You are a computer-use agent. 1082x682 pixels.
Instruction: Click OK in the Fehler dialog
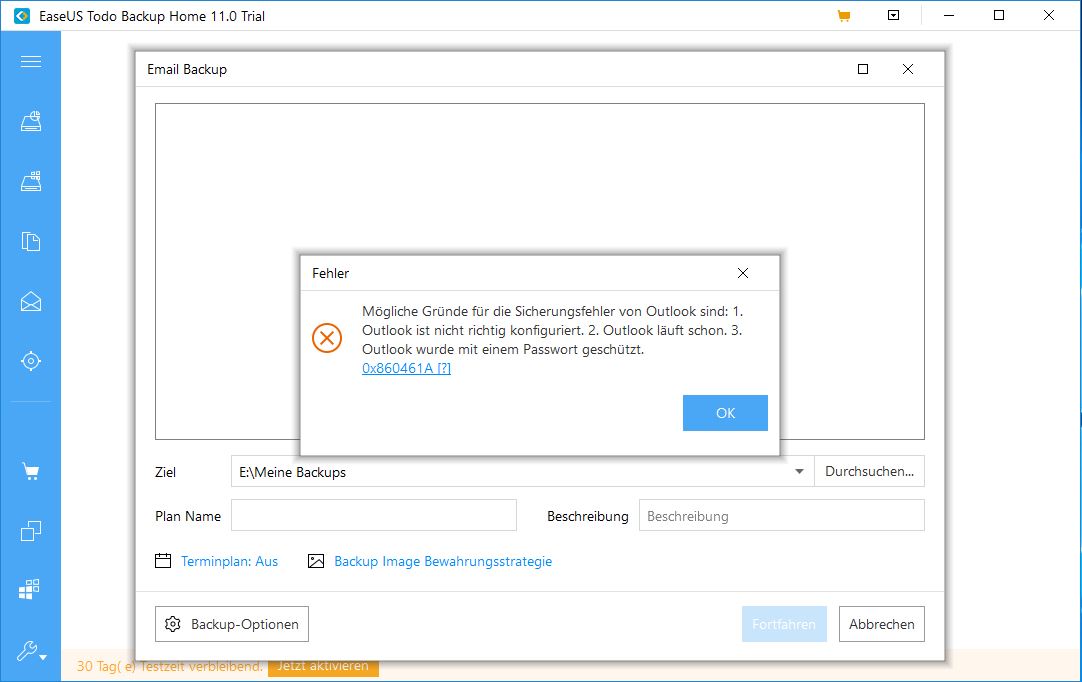725,413
